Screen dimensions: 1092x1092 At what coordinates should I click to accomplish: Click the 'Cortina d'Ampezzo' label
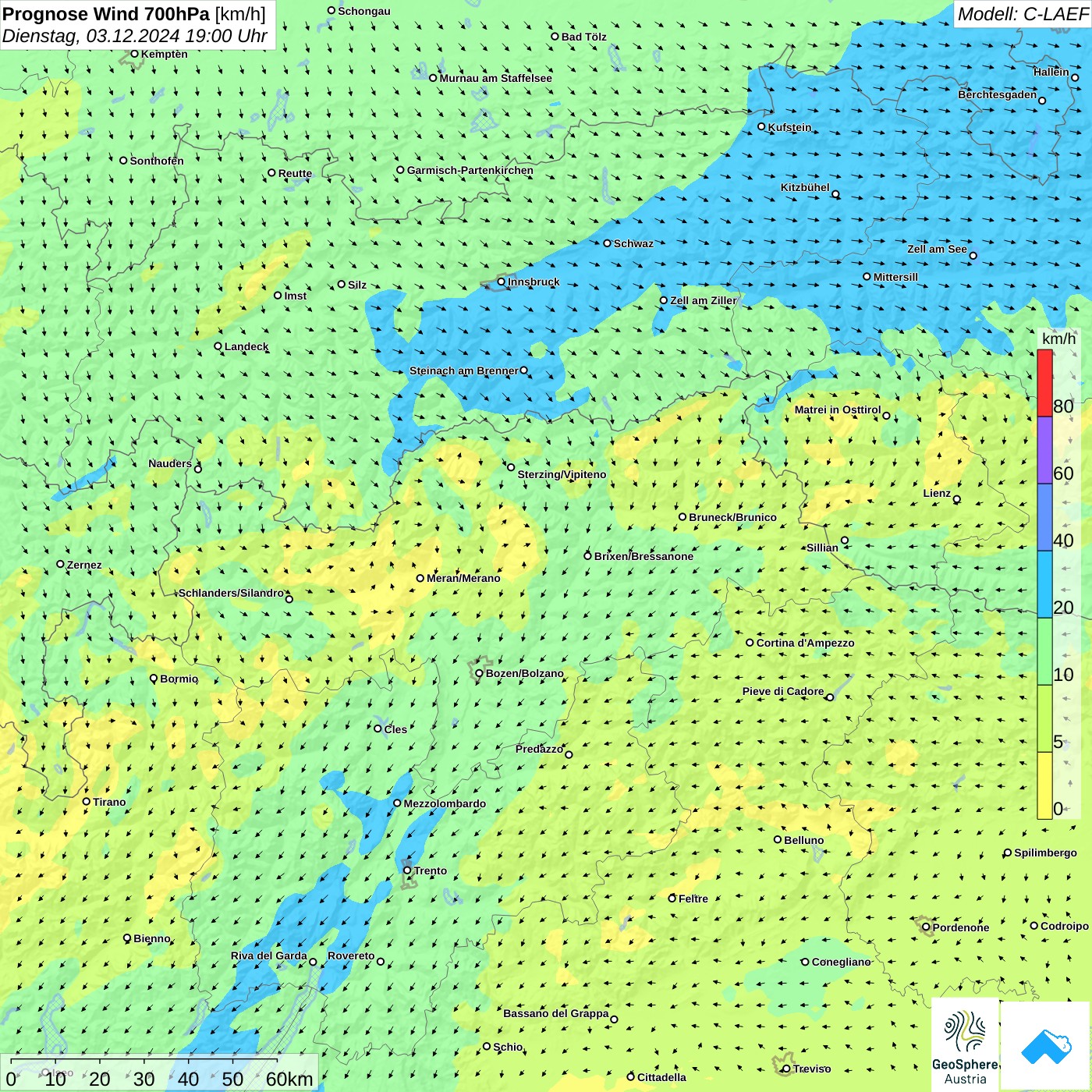(x=805, y=643)
